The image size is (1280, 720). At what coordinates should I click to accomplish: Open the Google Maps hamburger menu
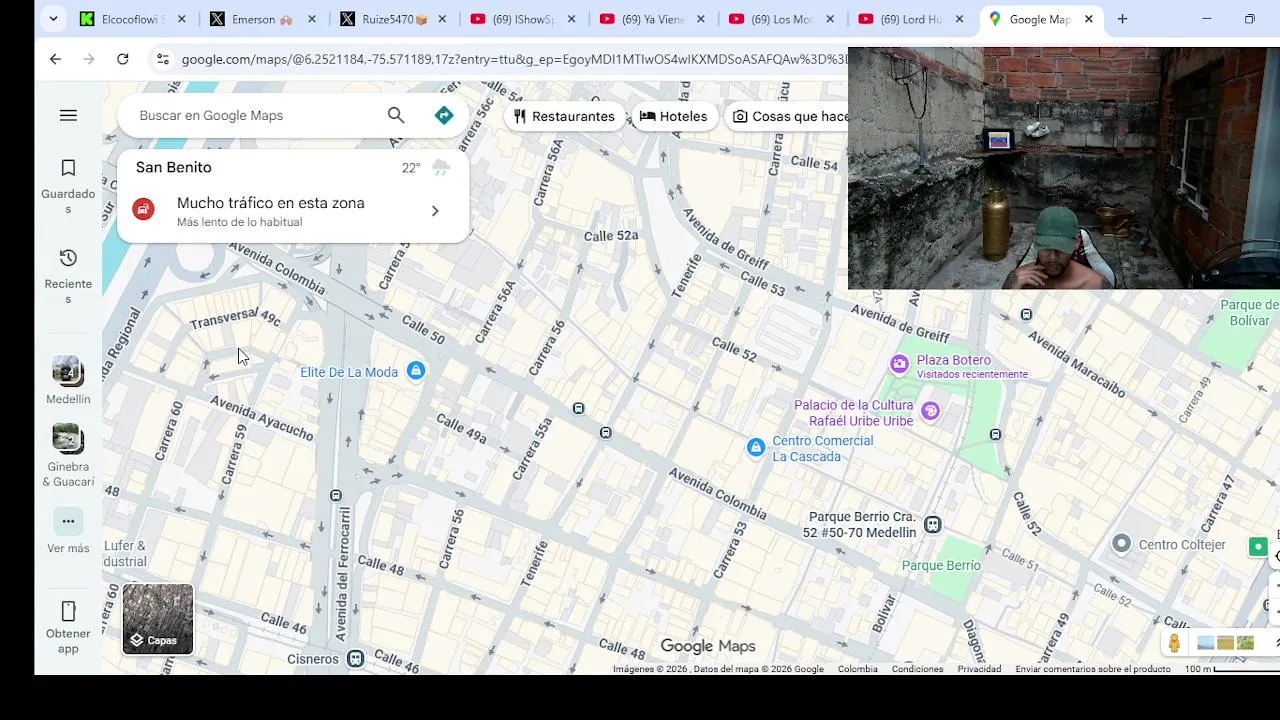point(68,116)
